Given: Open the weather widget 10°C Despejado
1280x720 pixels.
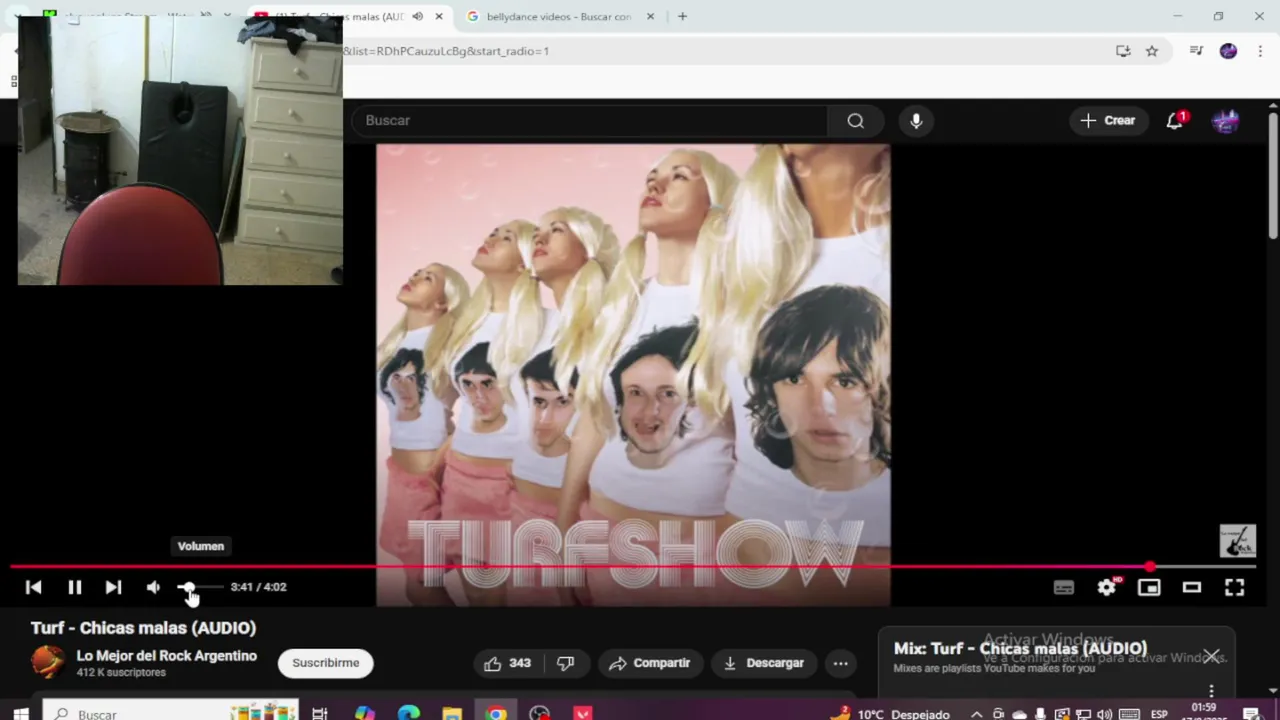Looking at the screenshot, I should (x=889, y=714).
